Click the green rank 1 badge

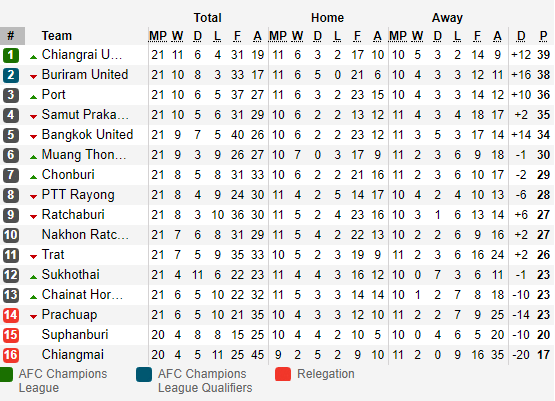point(11,55)
